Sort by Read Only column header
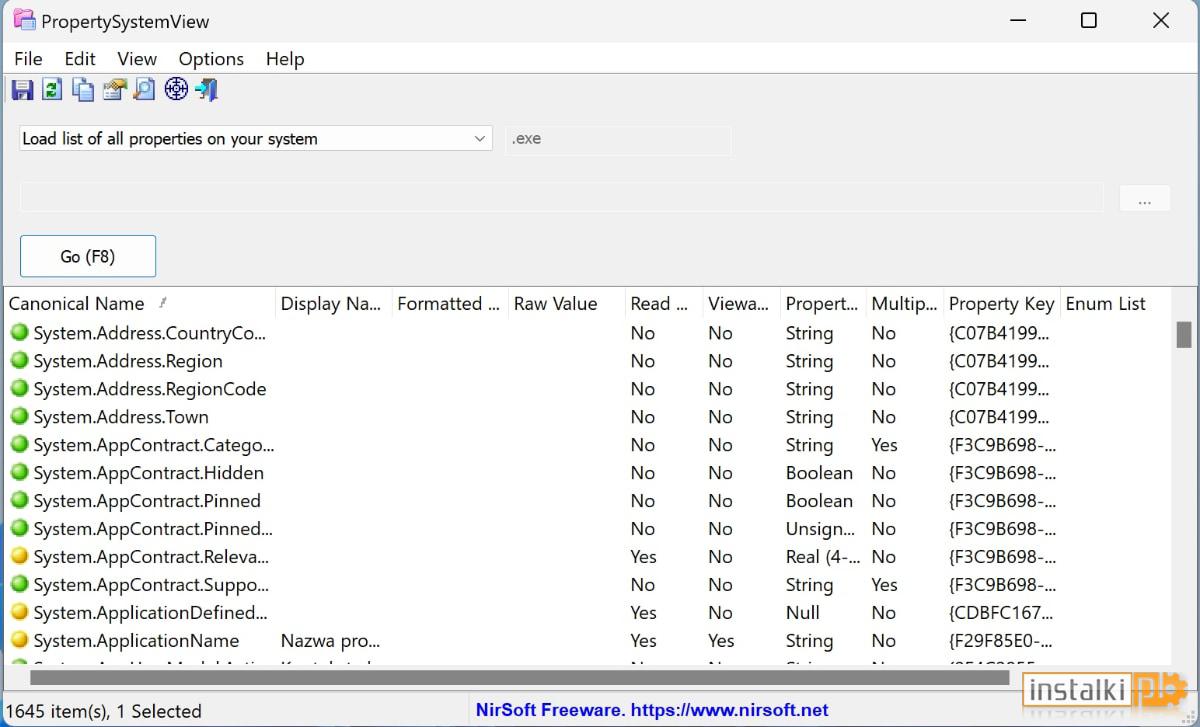The image size is (1200, 727). (664, 304)
